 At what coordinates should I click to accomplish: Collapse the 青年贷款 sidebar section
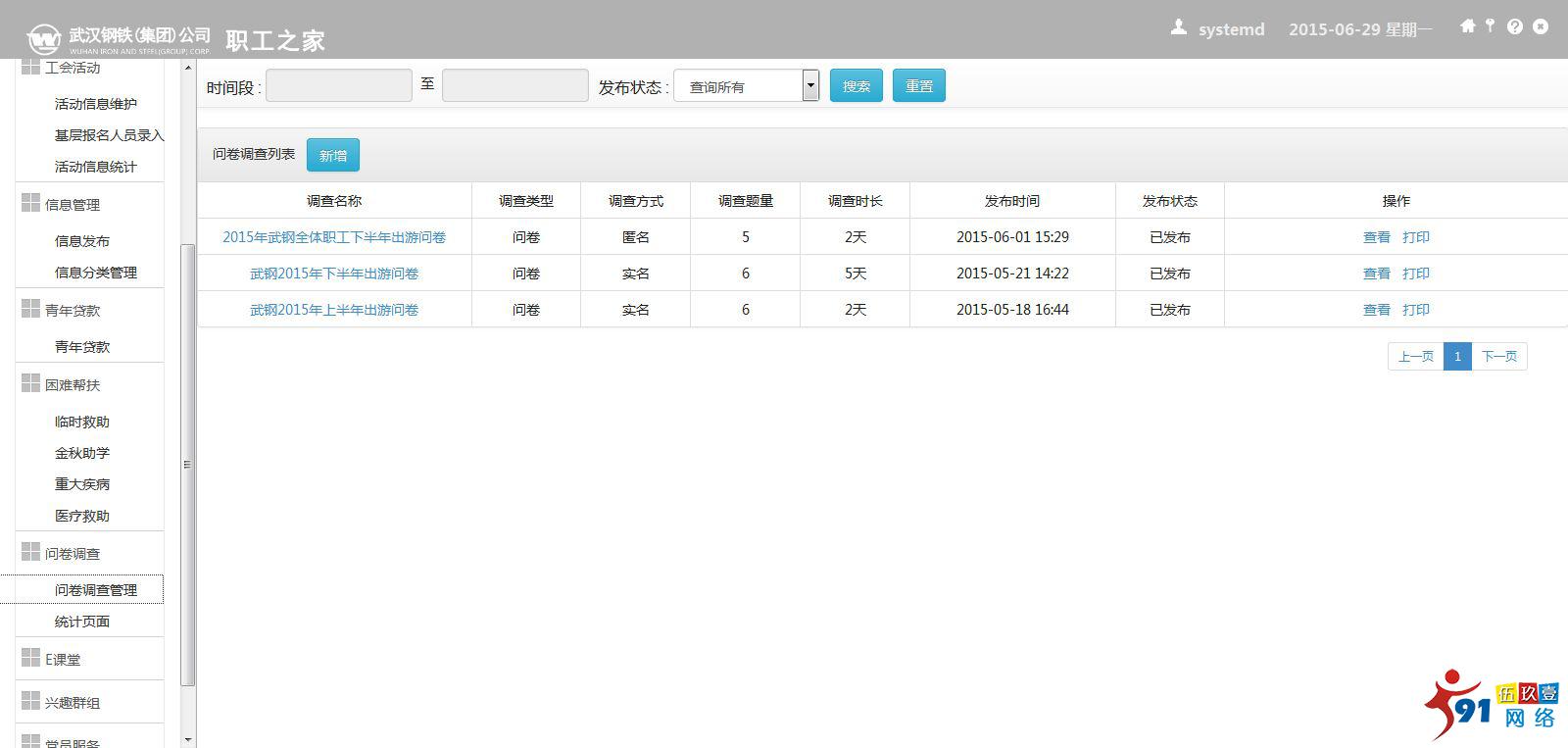coord(73,311)
